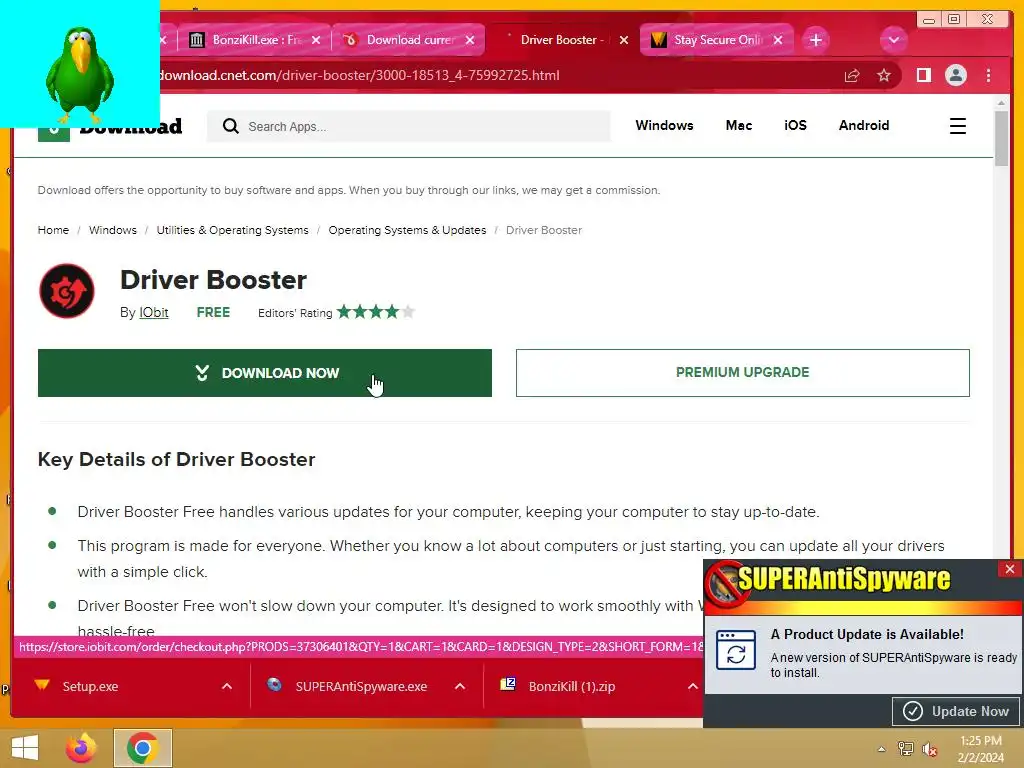The height and width of the screenshot is (768, 1024).
Task: Select Mac in the site navigation
Action: 739,125
